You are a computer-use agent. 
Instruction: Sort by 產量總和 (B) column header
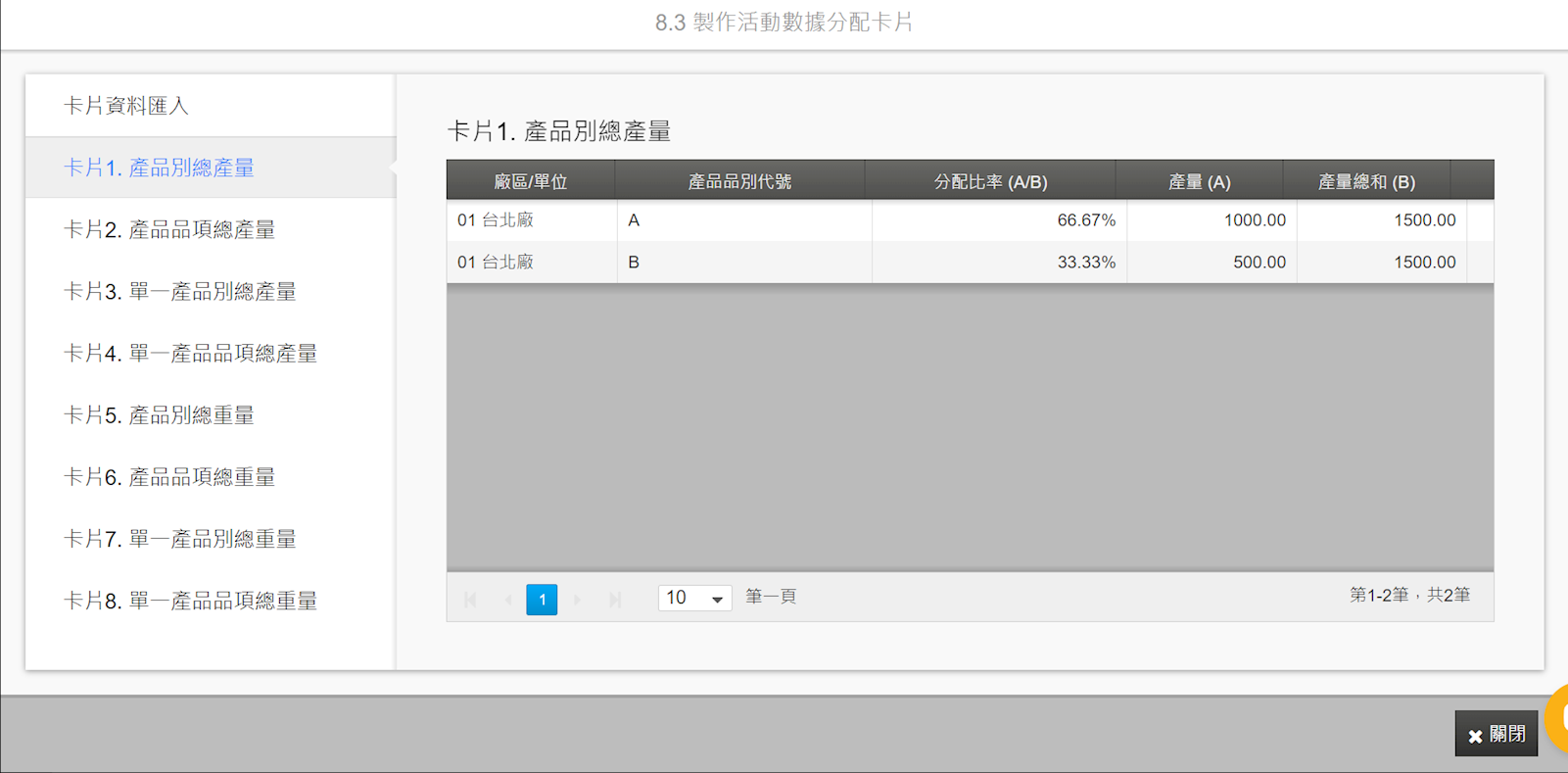(1366, 181)
